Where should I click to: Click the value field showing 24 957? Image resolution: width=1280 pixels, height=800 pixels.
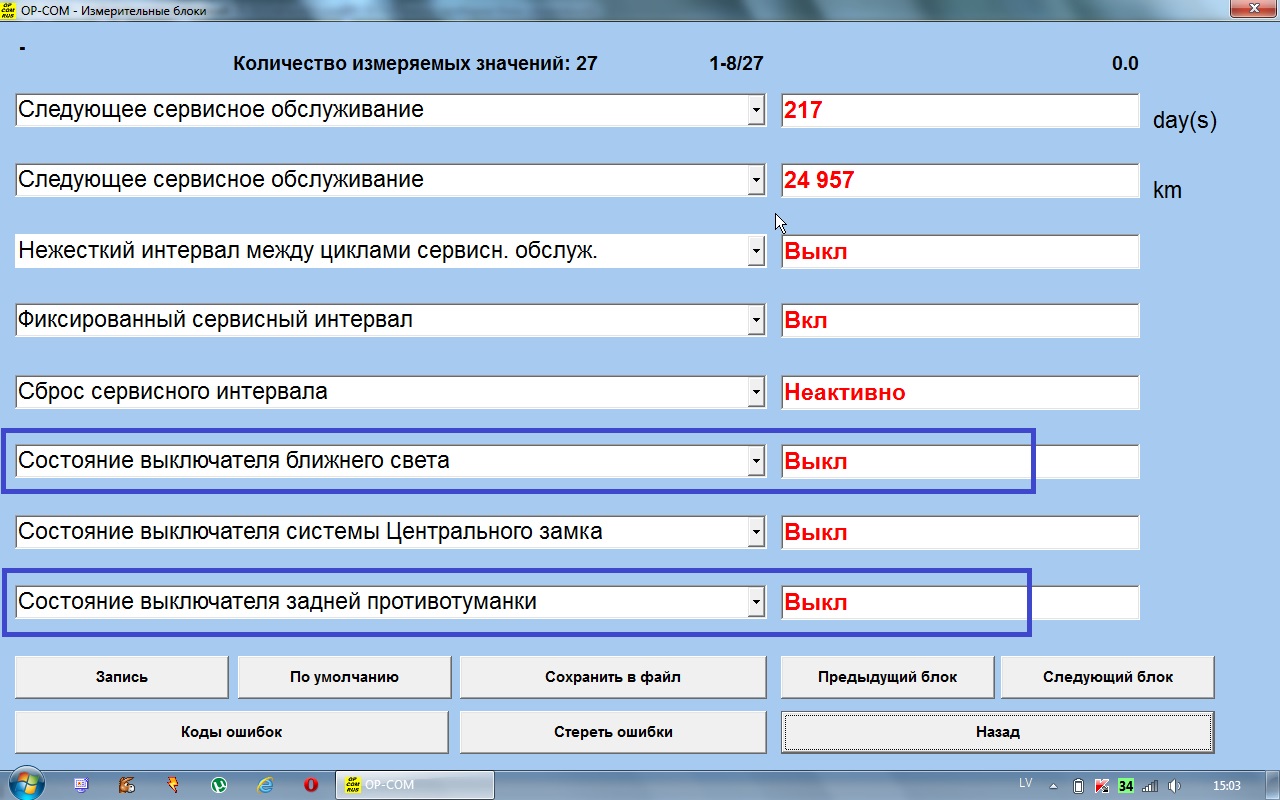[959, 181]
